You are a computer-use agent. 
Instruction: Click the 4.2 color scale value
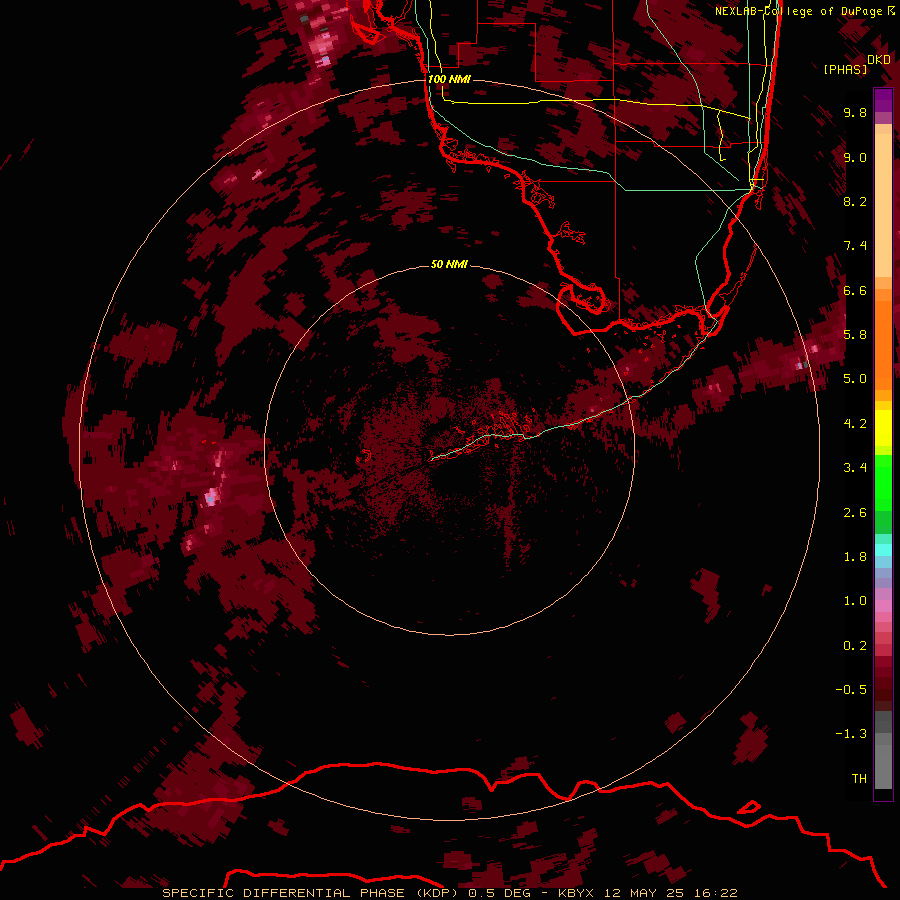[x=855, y=424]
